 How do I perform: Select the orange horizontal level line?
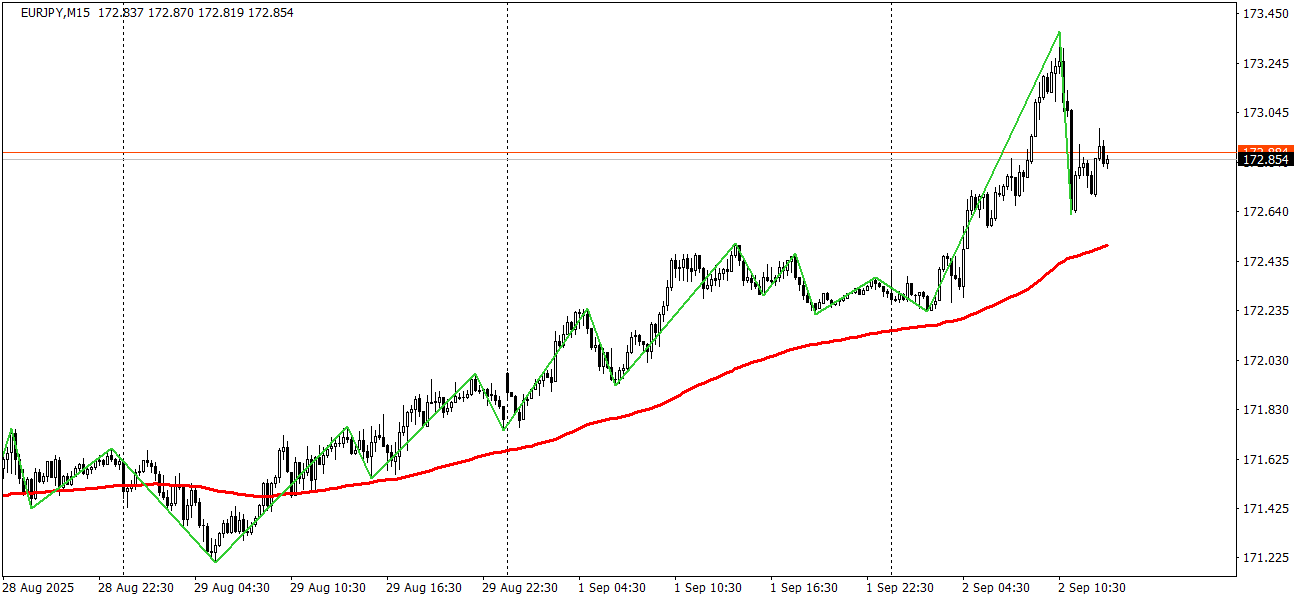(x=620, y=152)
